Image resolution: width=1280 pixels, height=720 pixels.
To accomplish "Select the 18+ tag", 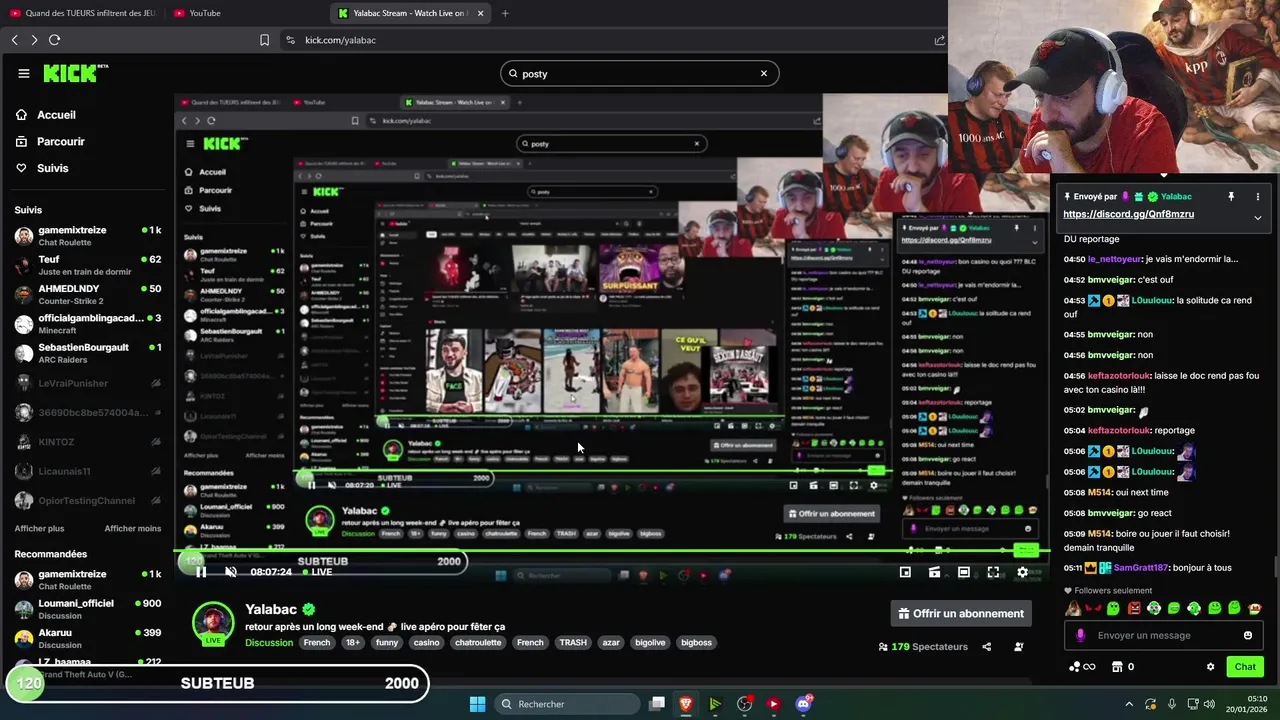I will point(353,643).
